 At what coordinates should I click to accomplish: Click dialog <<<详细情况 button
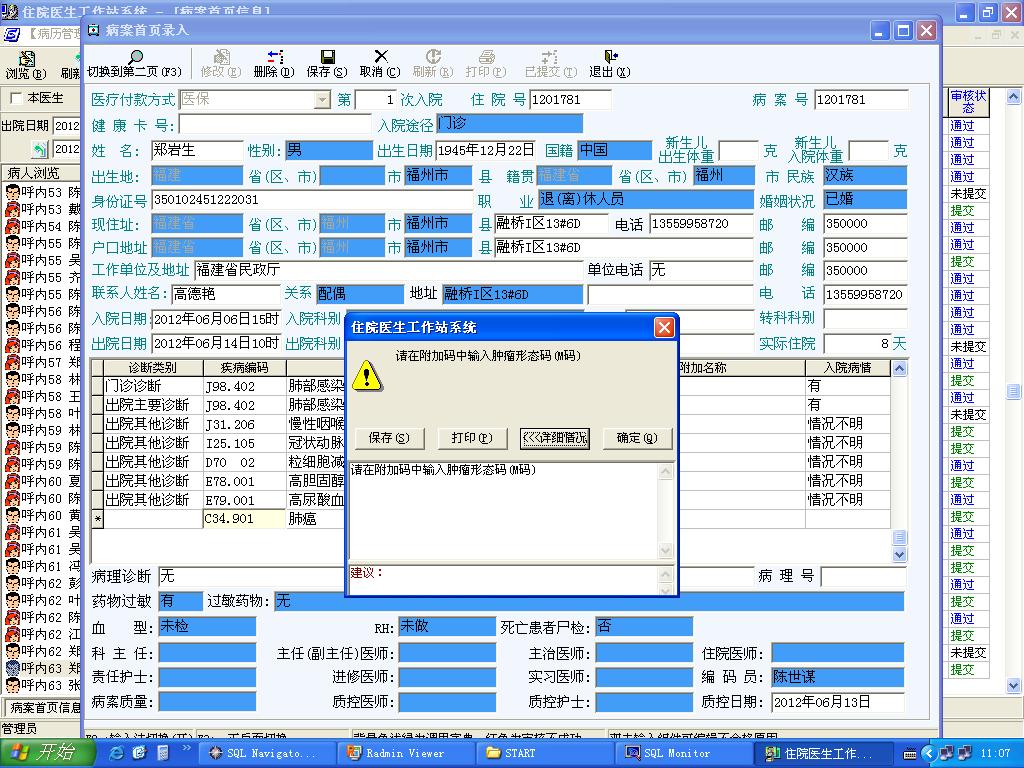554,438
